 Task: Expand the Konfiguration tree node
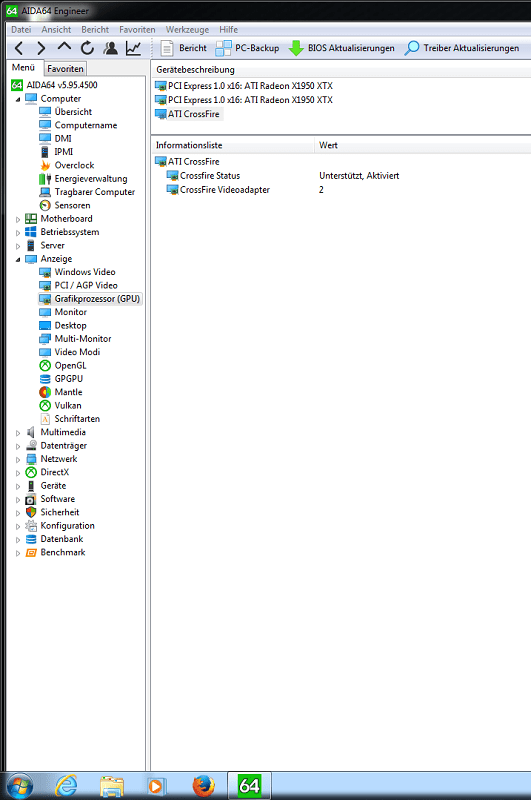click(18, 526)
